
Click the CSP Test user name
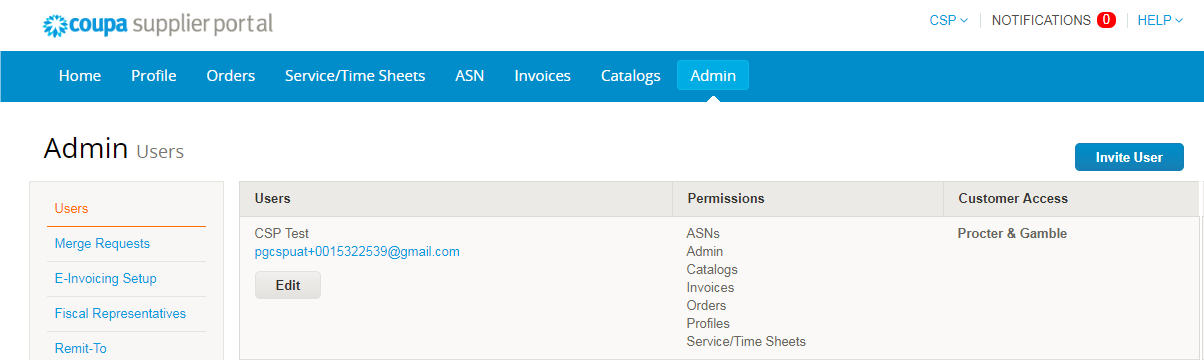(x=282, y=234)
